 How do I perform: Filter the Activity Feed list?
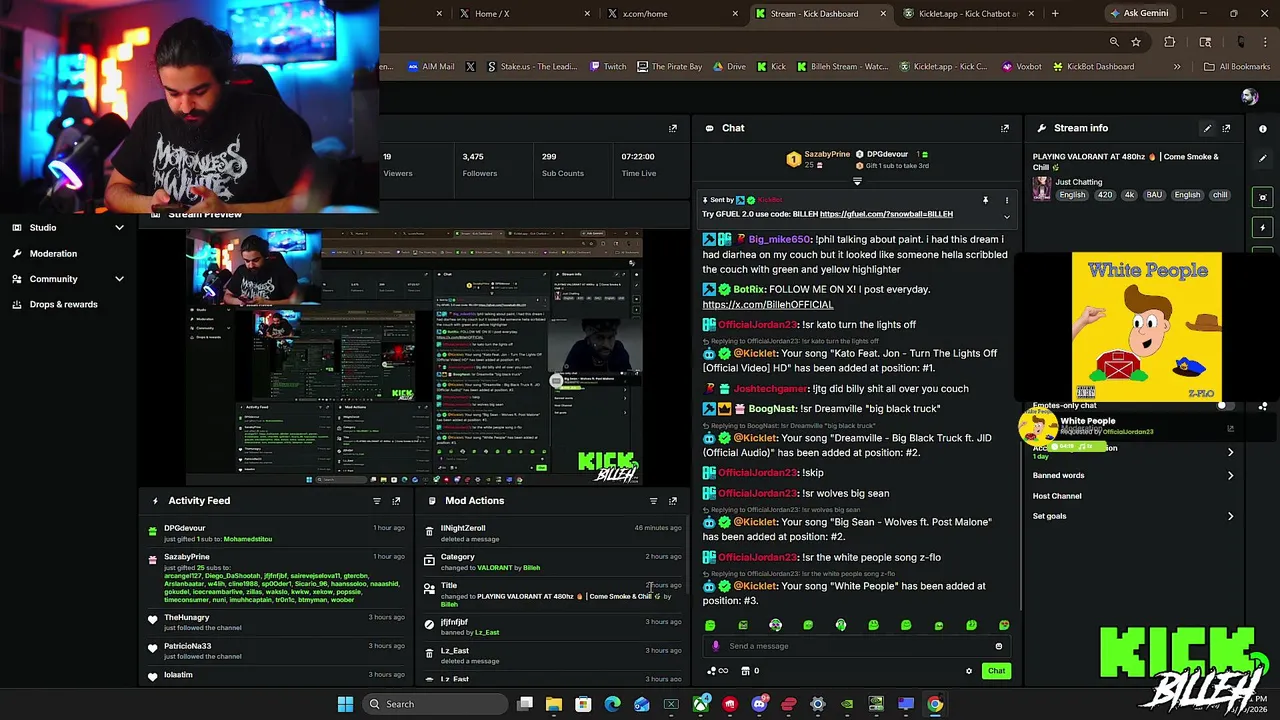(377, 501)
